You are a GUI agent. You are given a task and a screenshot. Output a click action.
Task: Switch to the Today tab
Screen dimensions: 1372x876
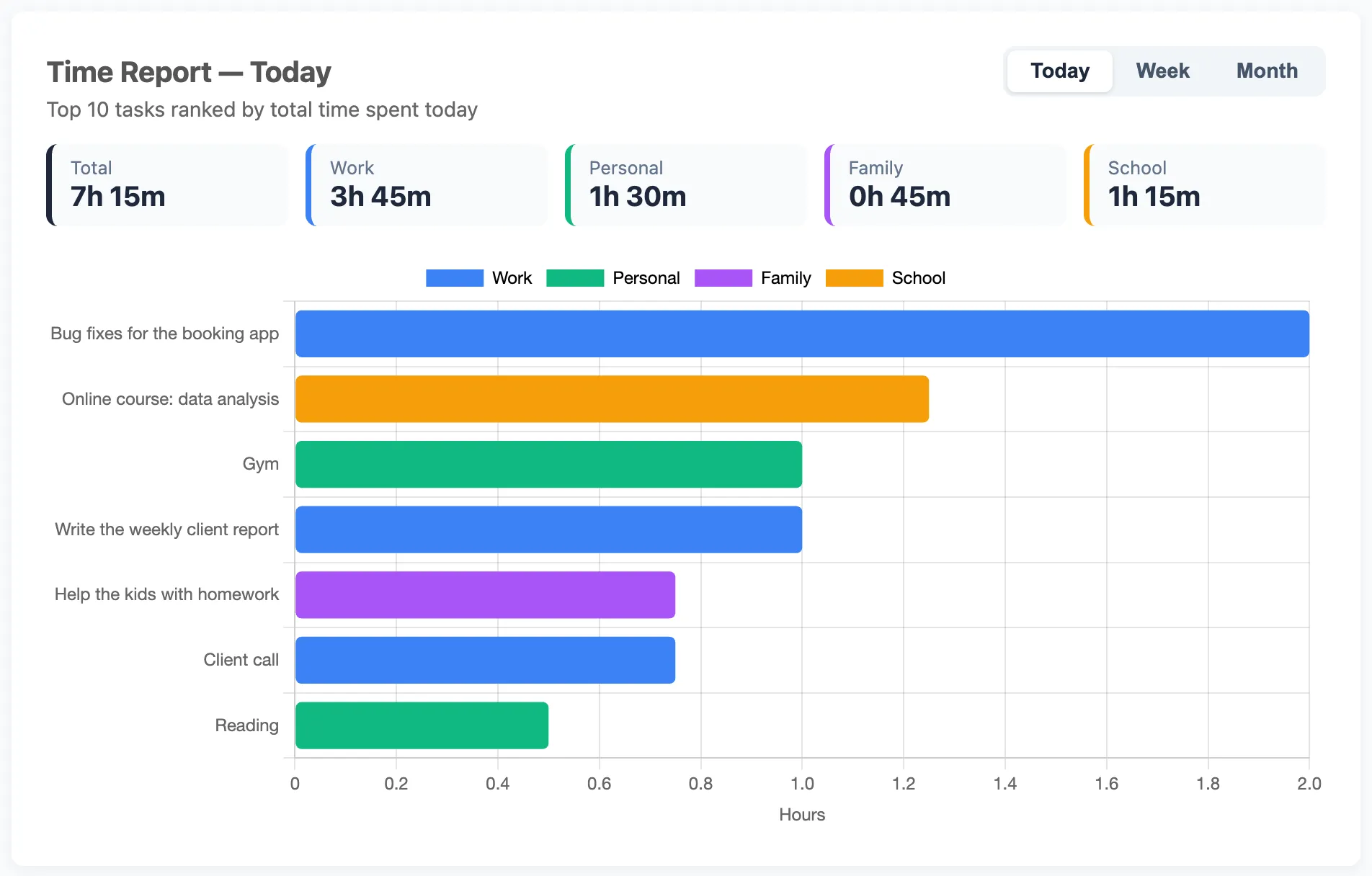(x=1059, y=71)
